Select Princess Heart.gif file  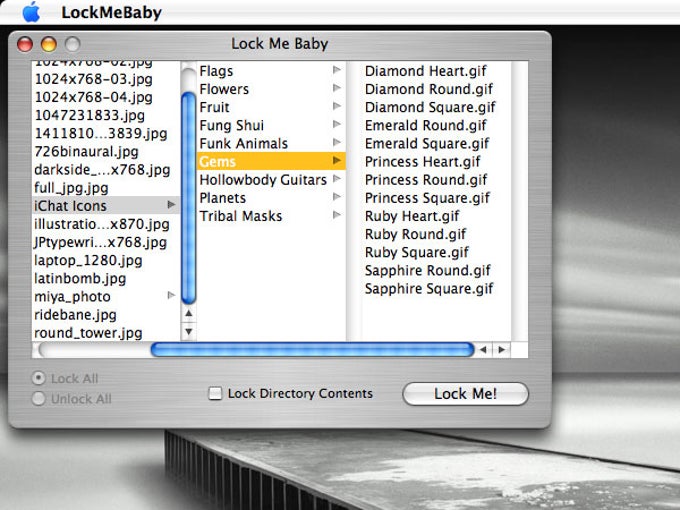point(423,161)
